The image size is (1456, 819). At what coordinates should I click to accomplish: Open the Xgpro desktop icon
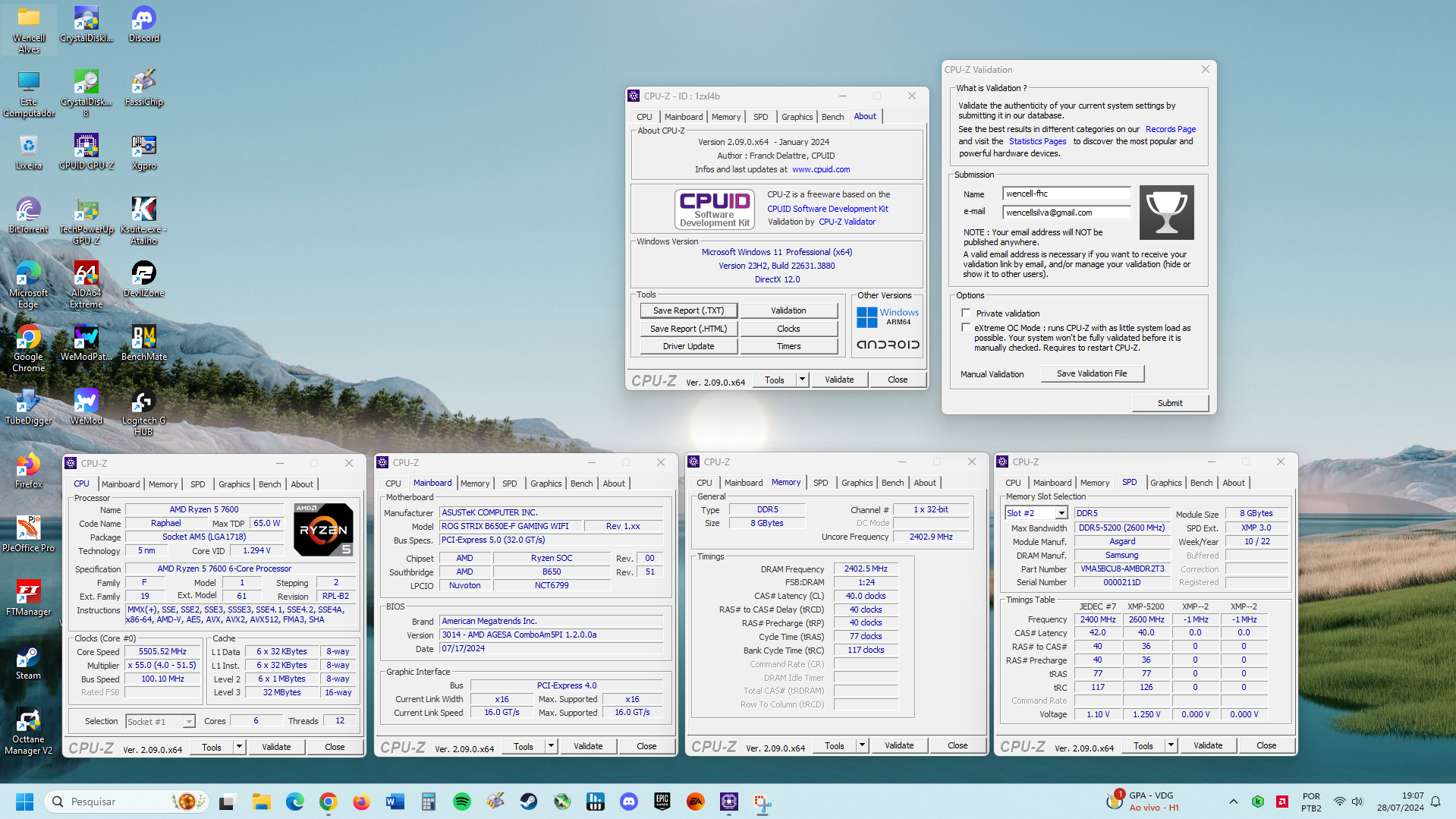(x=144, y=152)
